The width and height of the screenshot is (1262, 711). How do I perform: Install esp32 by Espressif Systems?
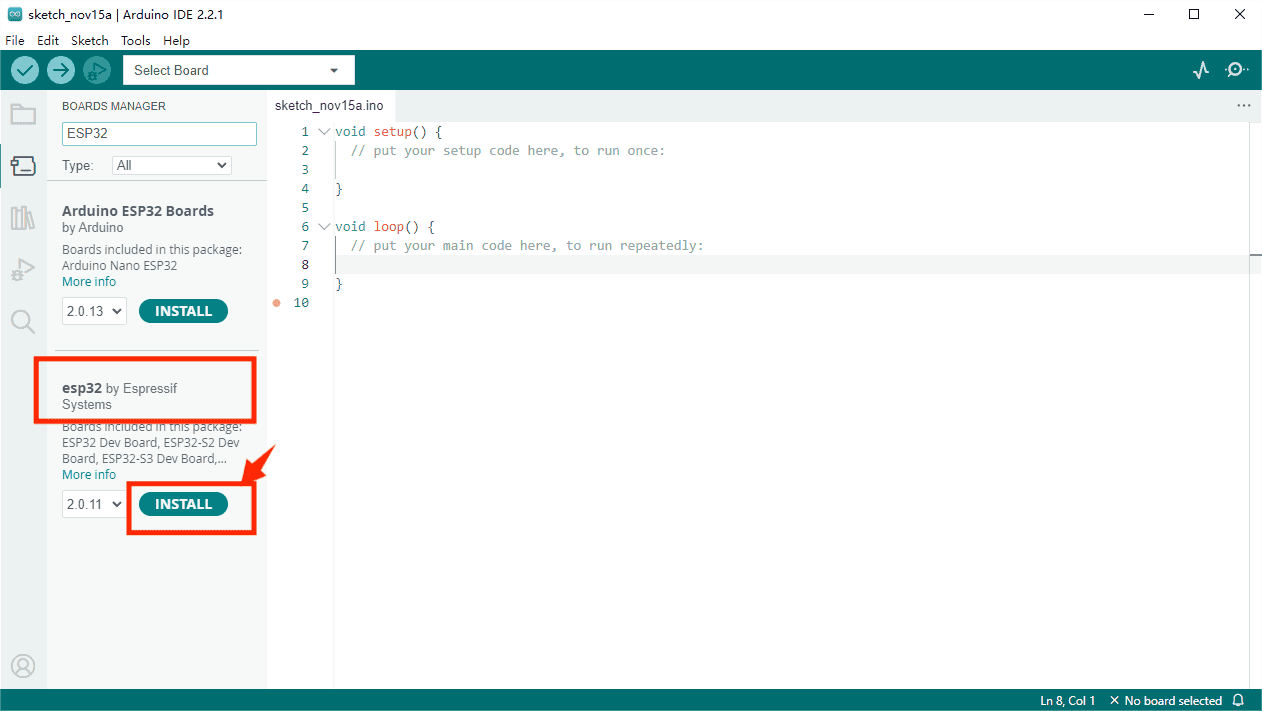183,504
